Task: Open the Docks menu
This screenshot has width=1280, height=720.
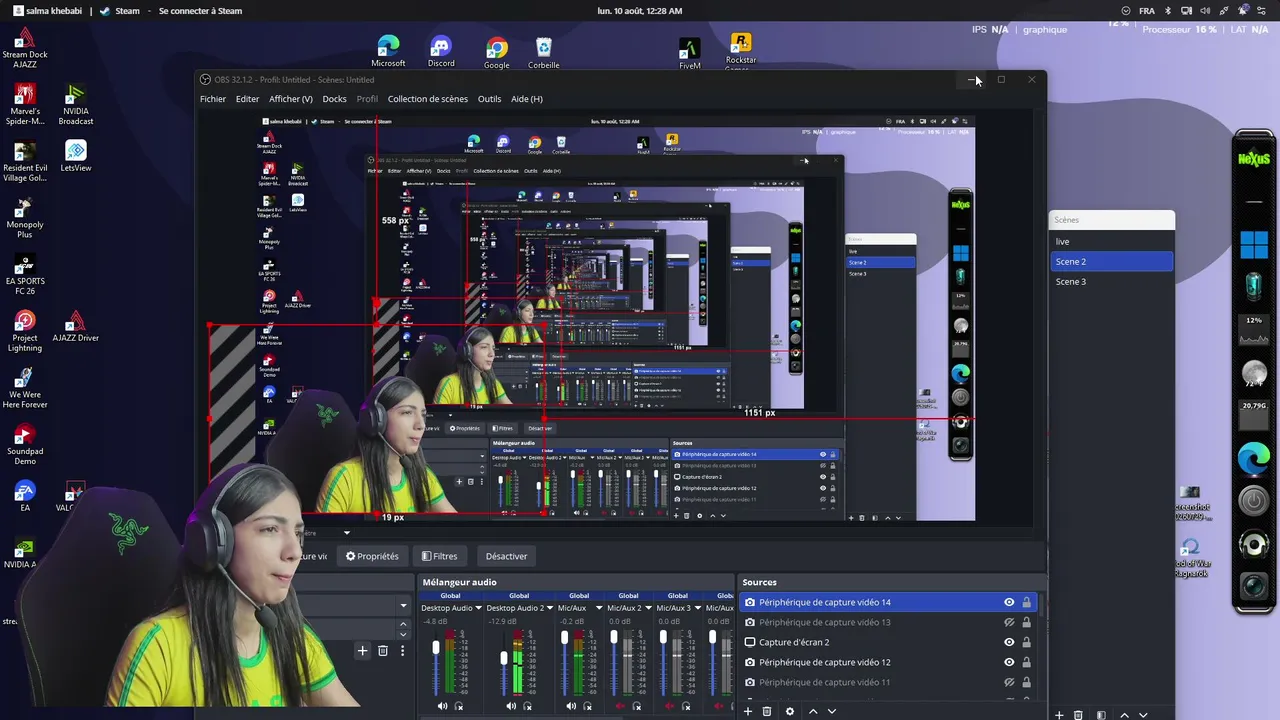Action: 334,99
